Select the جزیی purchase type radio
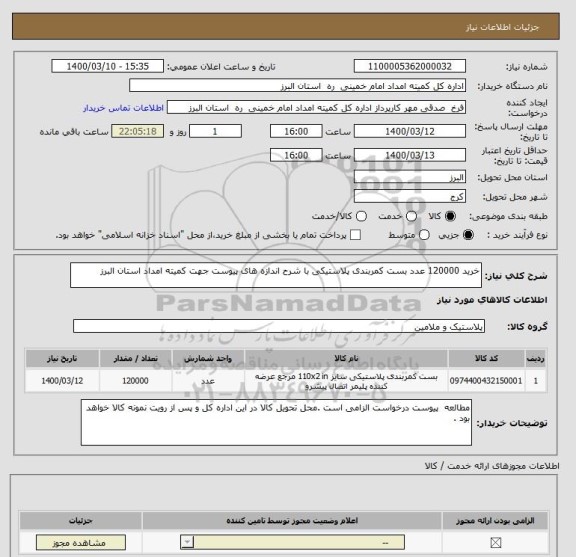 coord(468,235)
